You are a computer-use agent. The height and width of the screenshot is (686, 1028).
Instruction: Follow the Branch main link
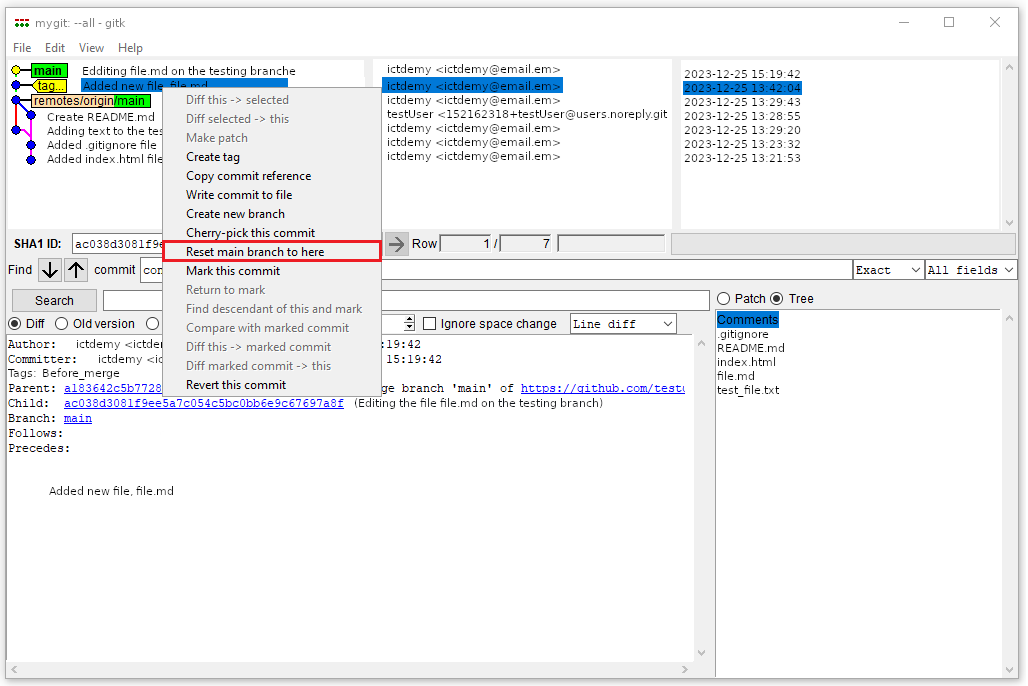click(x=78, y=418)
